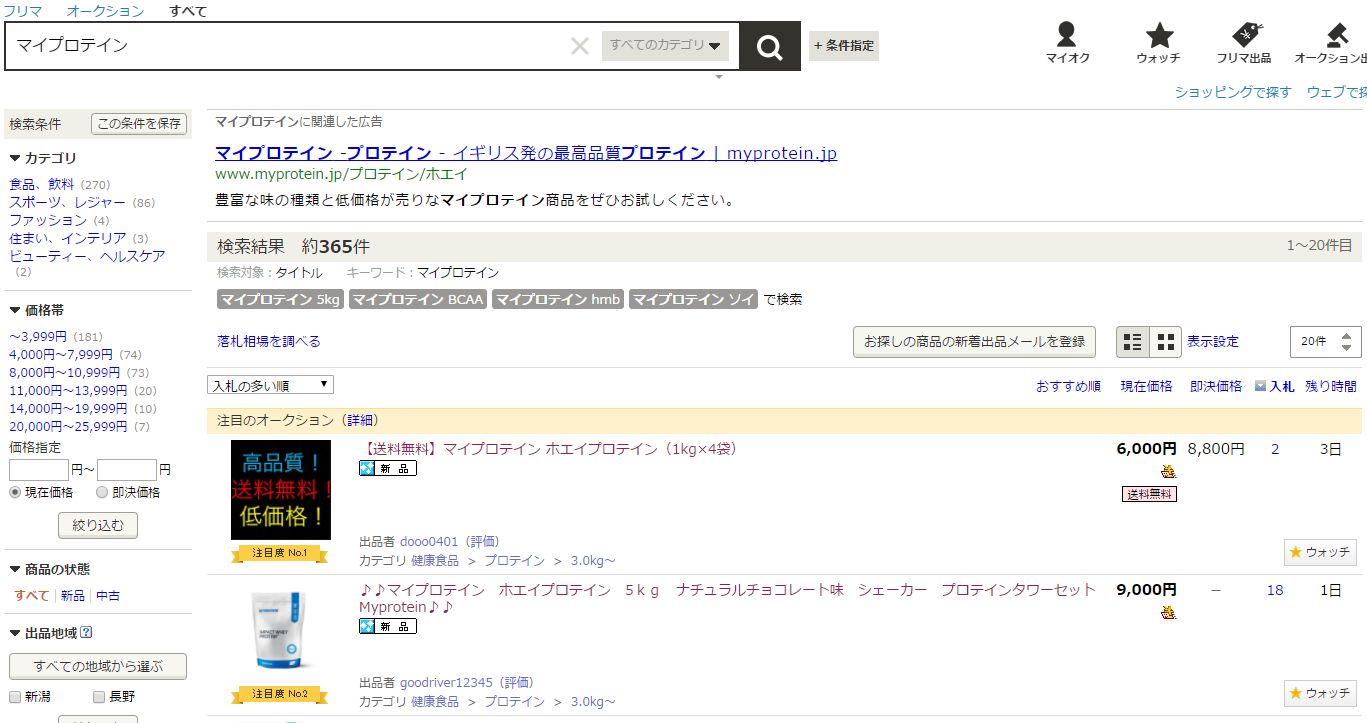Screen dimensions: 1367x723
Task: Filter by 食品、飲料 category
Action: coord(42,184)
